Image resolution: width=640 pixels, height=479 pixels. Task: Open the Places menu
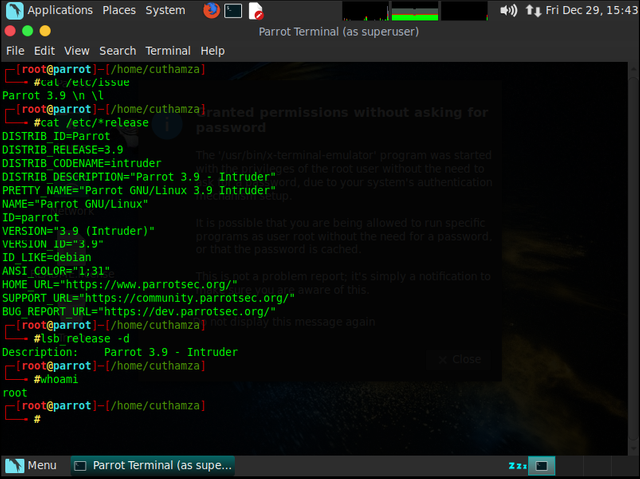point(119,10)
